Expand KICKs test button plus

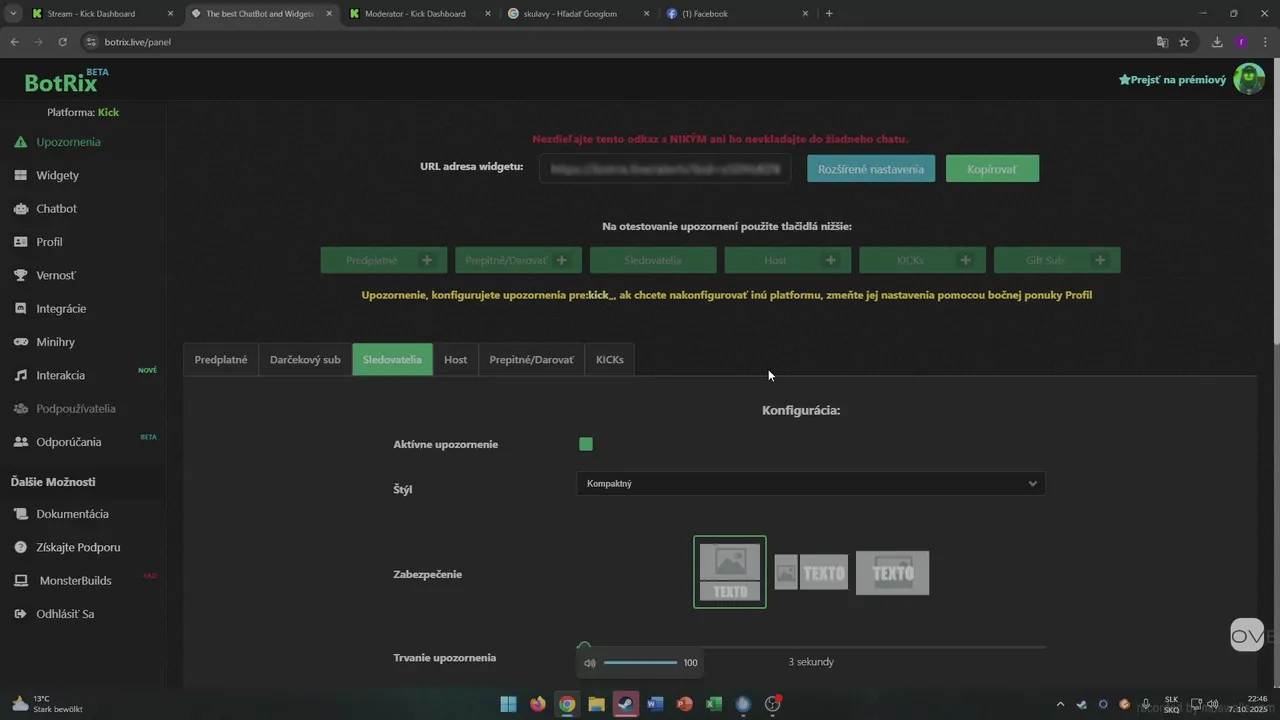coord(966,260)
